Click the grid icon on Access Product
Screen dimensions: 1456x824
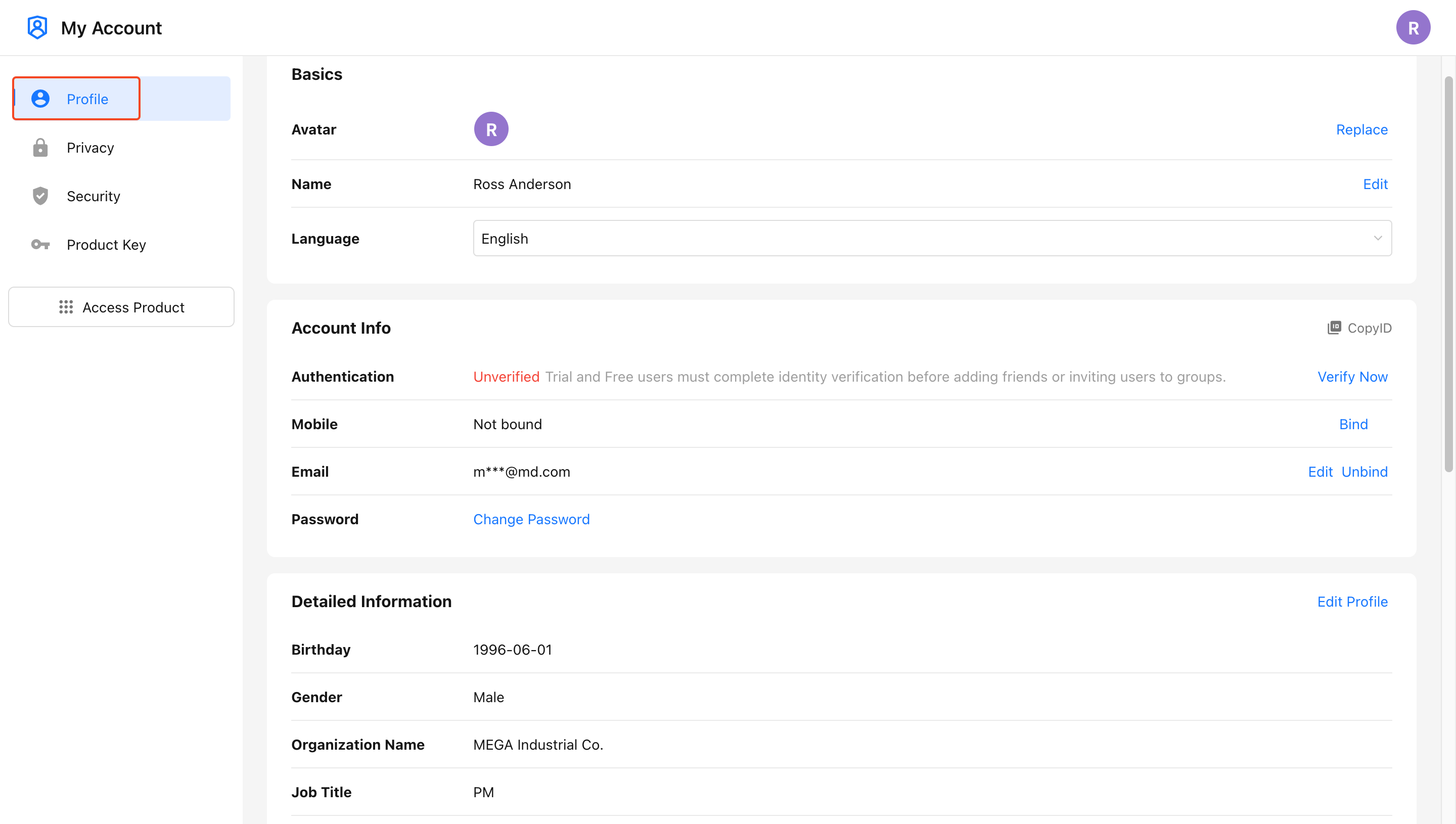tap(66, 307)
